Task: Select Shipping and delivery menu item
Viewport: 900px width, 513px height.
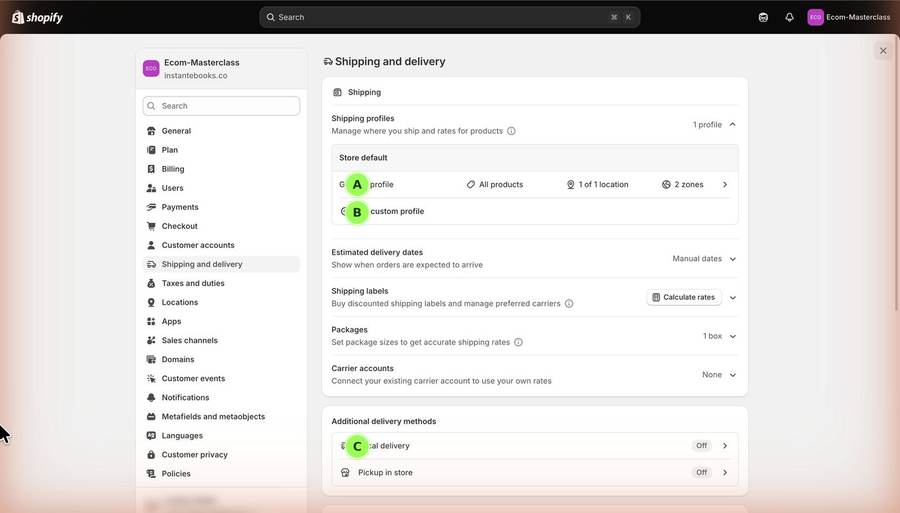Action: pos(221,264)
